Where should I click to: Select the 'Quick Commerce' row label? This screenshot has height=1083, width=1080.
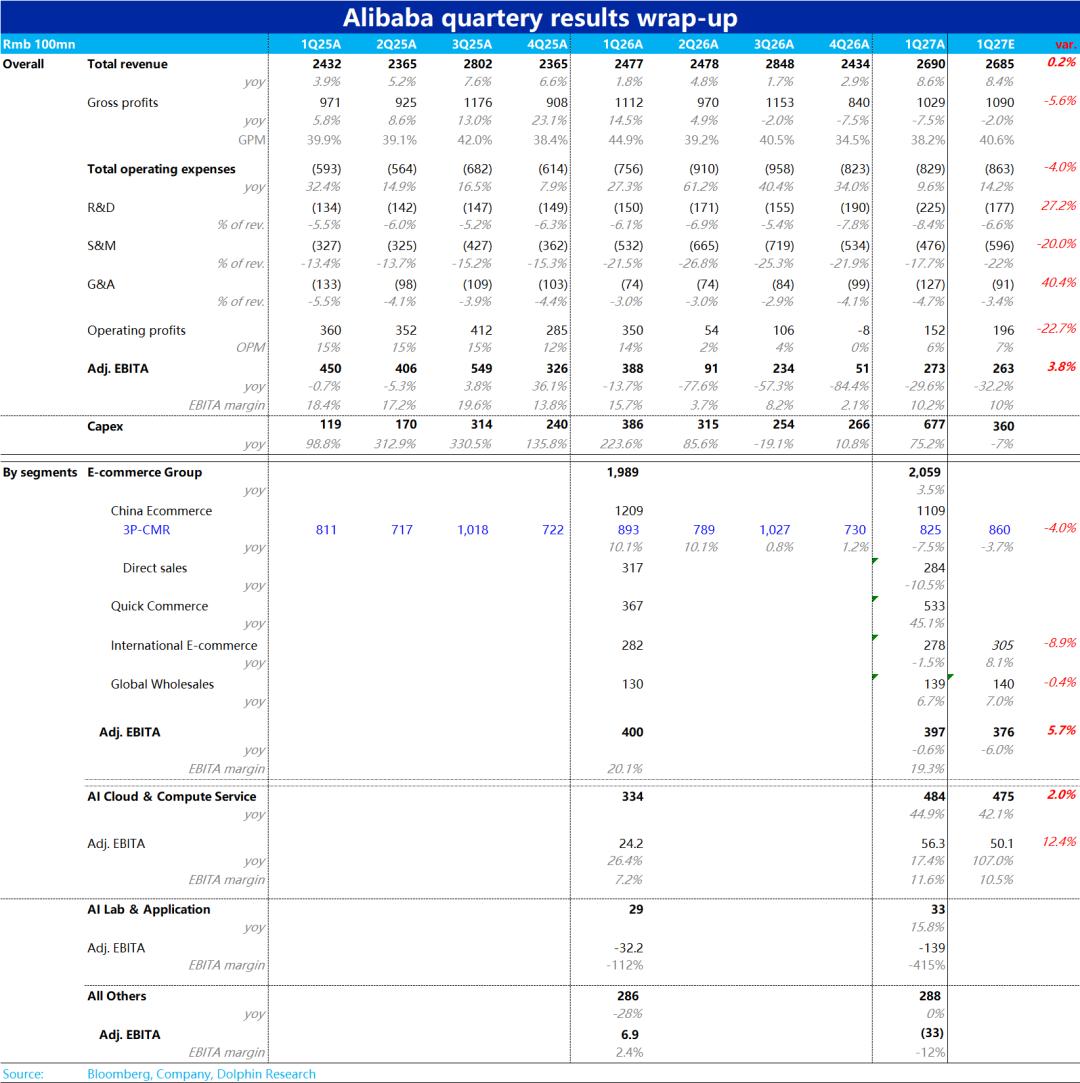(159, 606)
